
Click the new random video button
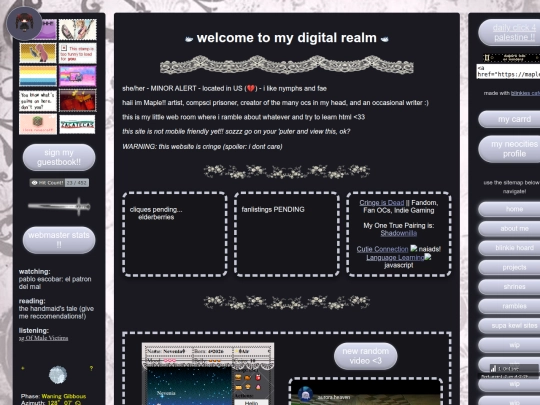[365, 356]
